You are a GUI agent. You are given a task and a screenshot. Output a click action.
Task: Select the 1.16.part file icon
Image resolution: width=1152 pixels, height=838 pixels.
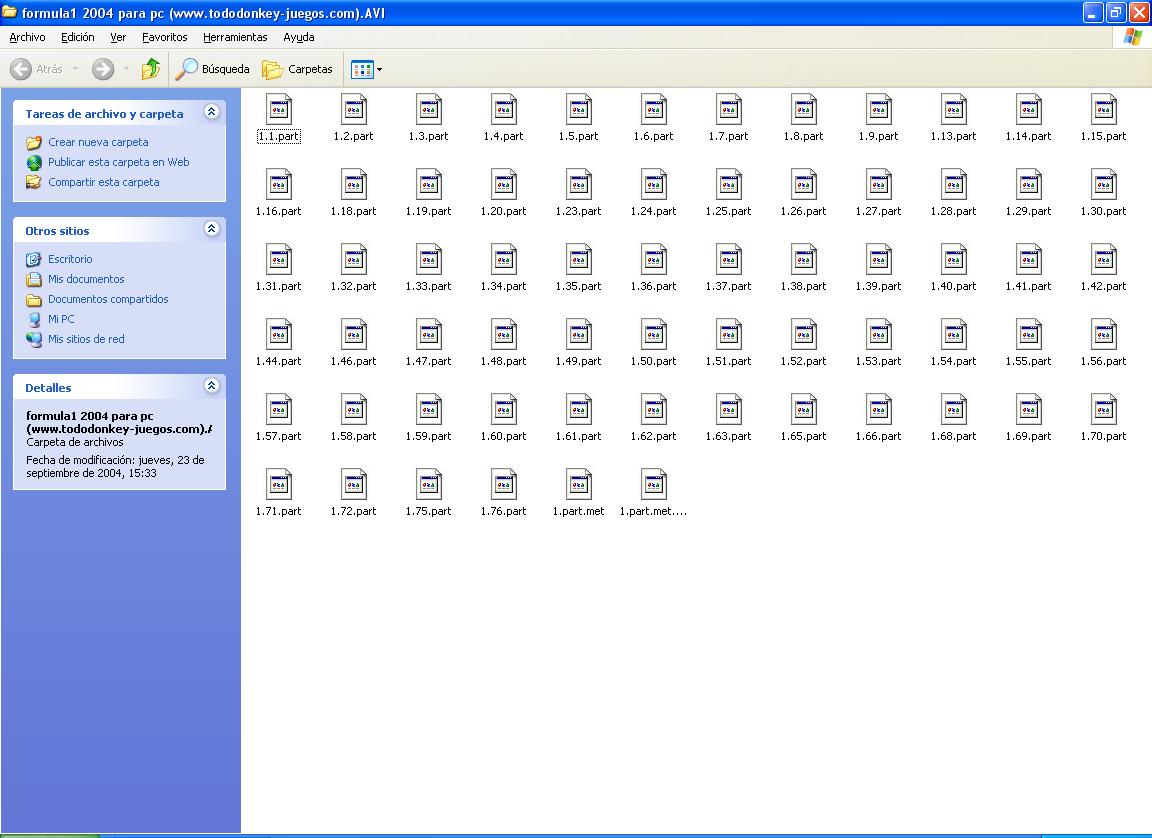click(278, 185)
